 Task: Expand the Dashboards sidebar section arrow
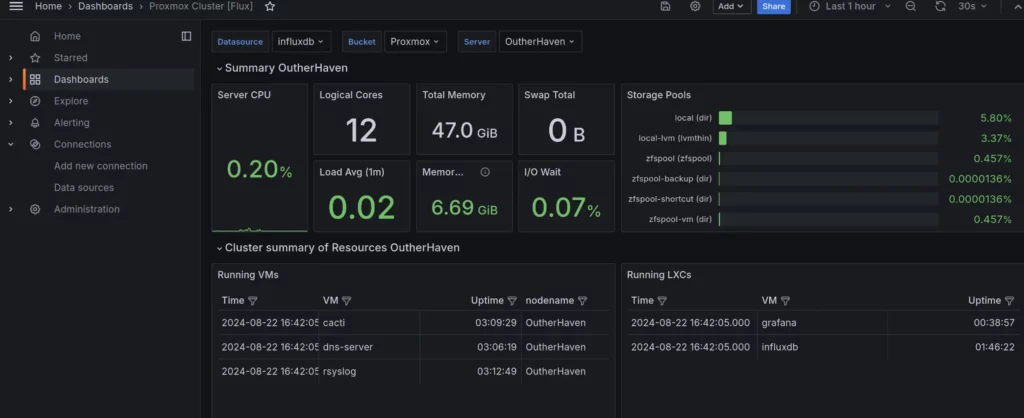tap(10, 79)
